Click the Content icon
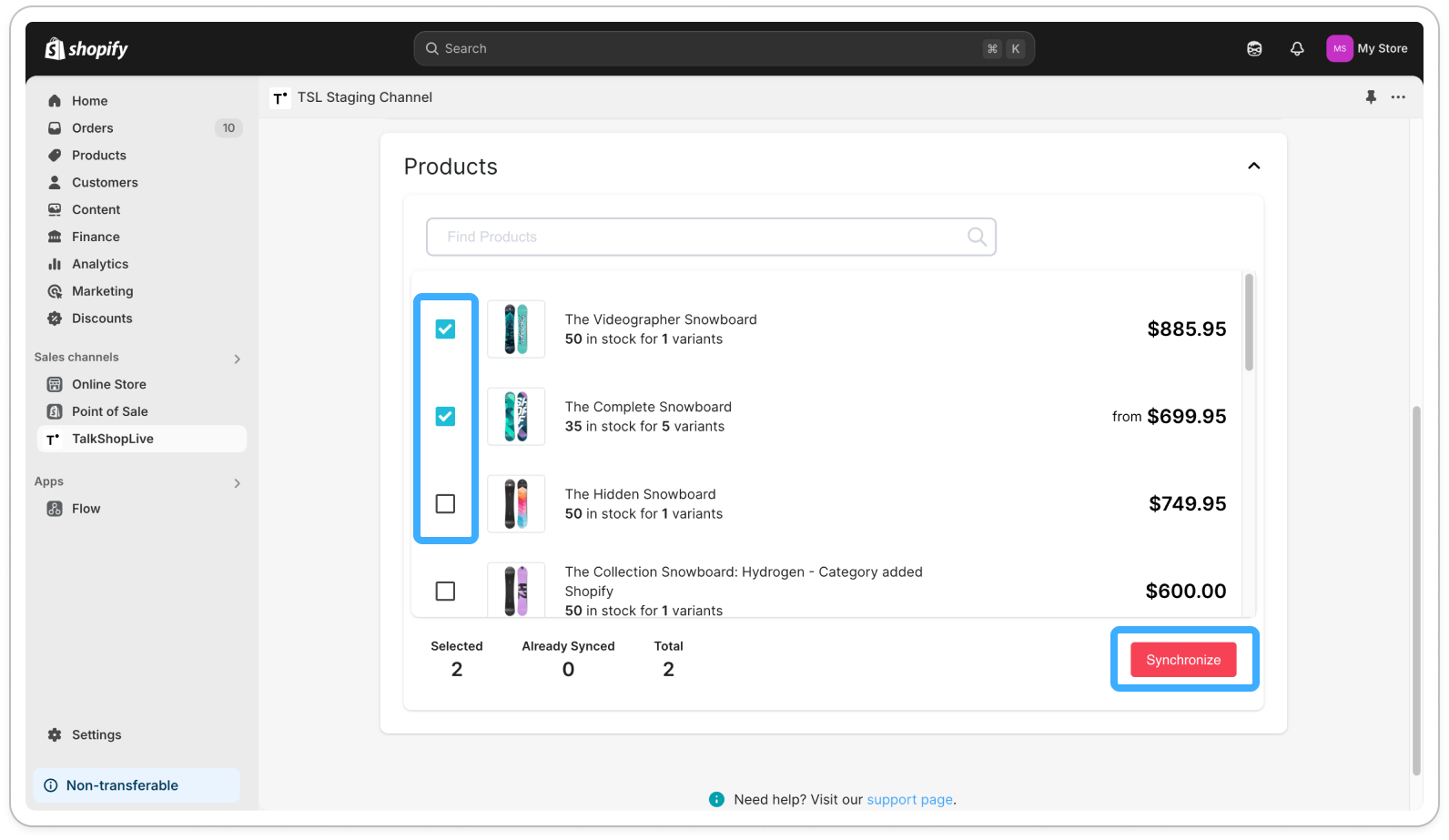 click(x=55, y=209)
